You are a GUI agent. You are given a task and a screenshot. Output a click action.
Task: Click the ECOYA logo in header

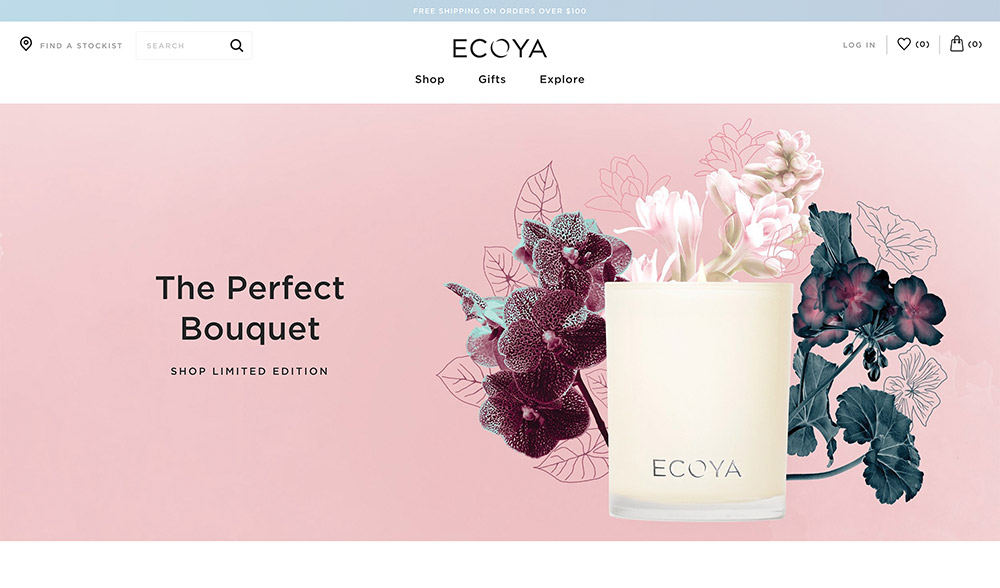pos(499,48)
